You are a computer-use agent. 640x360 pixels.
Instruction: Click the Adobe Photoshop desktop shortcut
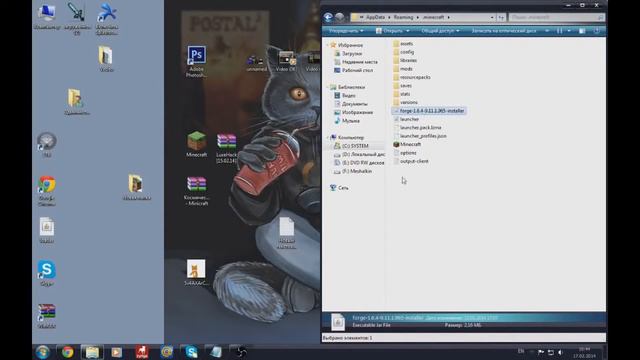click(x=196, y=61)
